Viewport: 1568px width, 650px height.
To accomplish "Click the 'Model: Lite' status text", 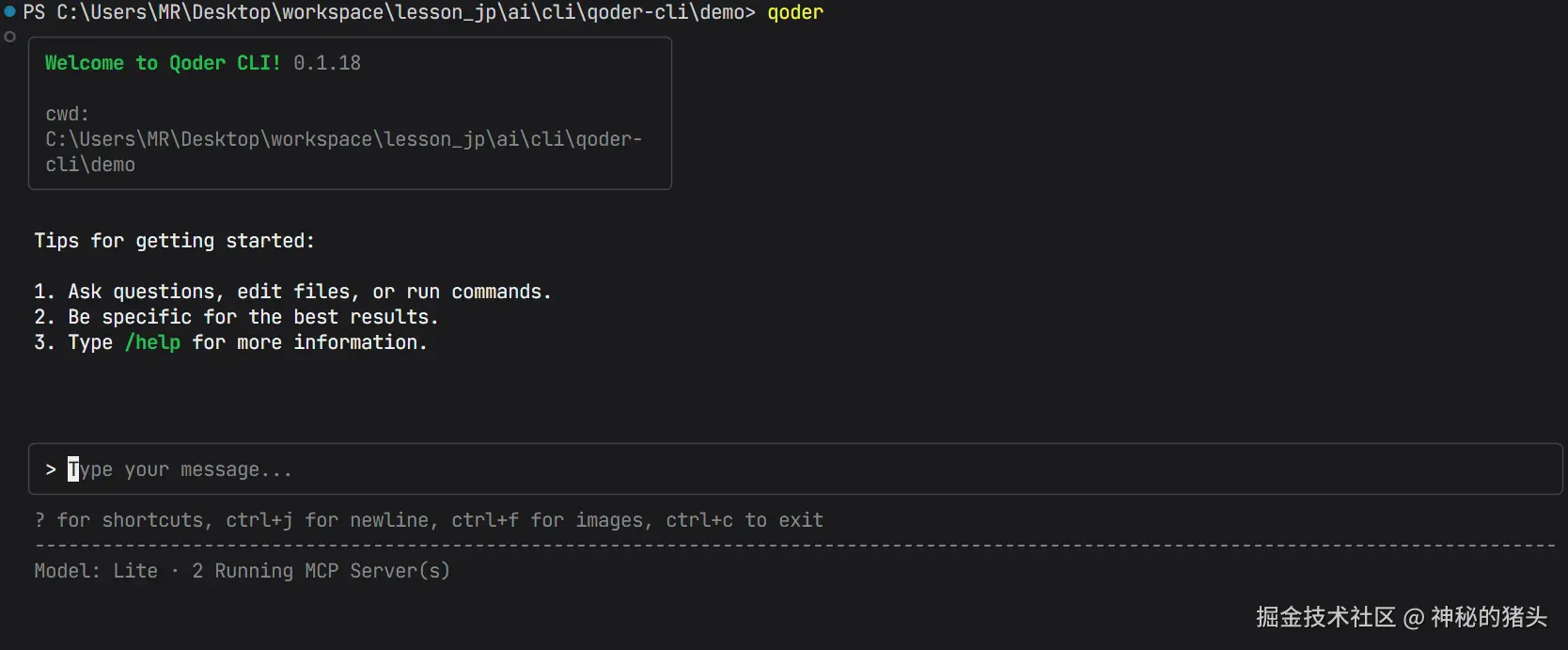I will (x=96, y=571).
